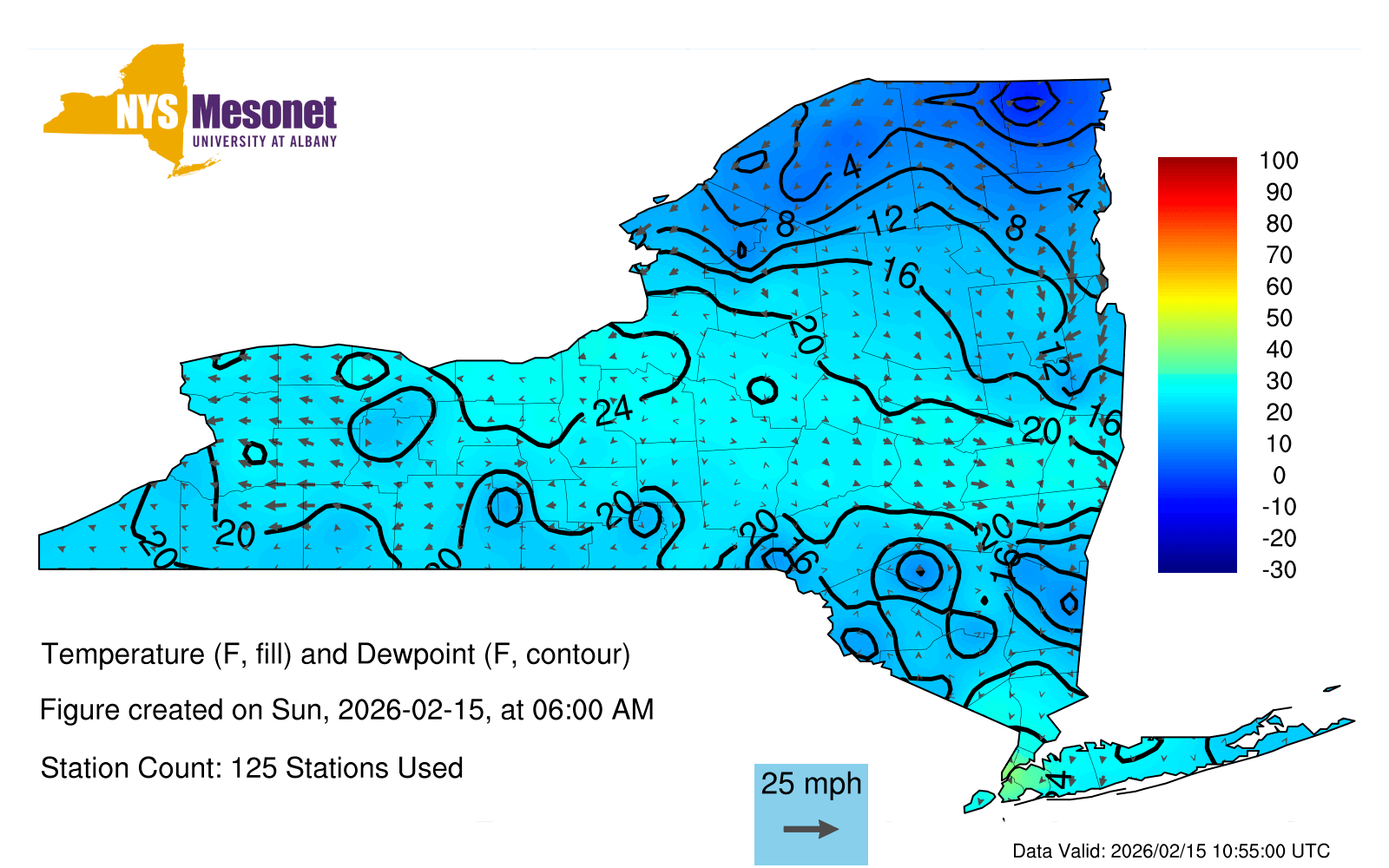Click the Temperature and Dewpoint title text

[335, 654]
